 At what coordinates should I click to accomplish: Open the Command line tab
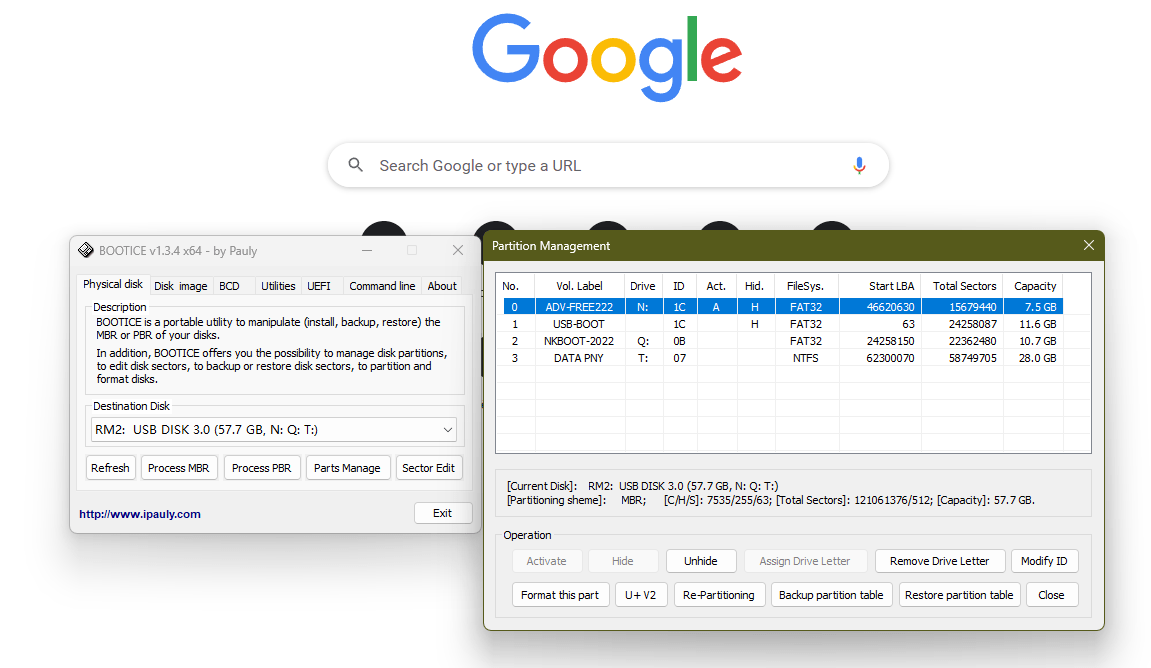[x=381, y=286]
